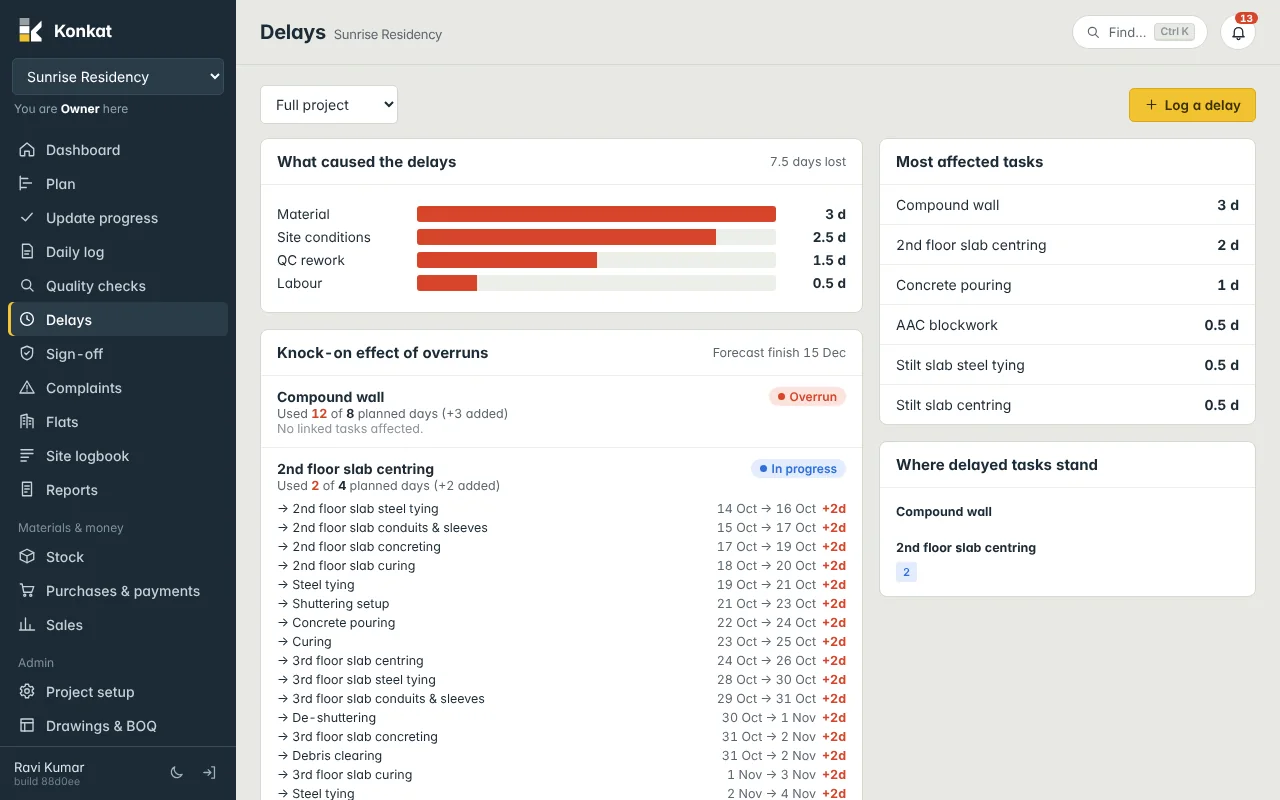This screenshot has height=800, width=1280.
Task: Click the QC rework cause label
Action: pyautogui.click(x=311, y=260)
